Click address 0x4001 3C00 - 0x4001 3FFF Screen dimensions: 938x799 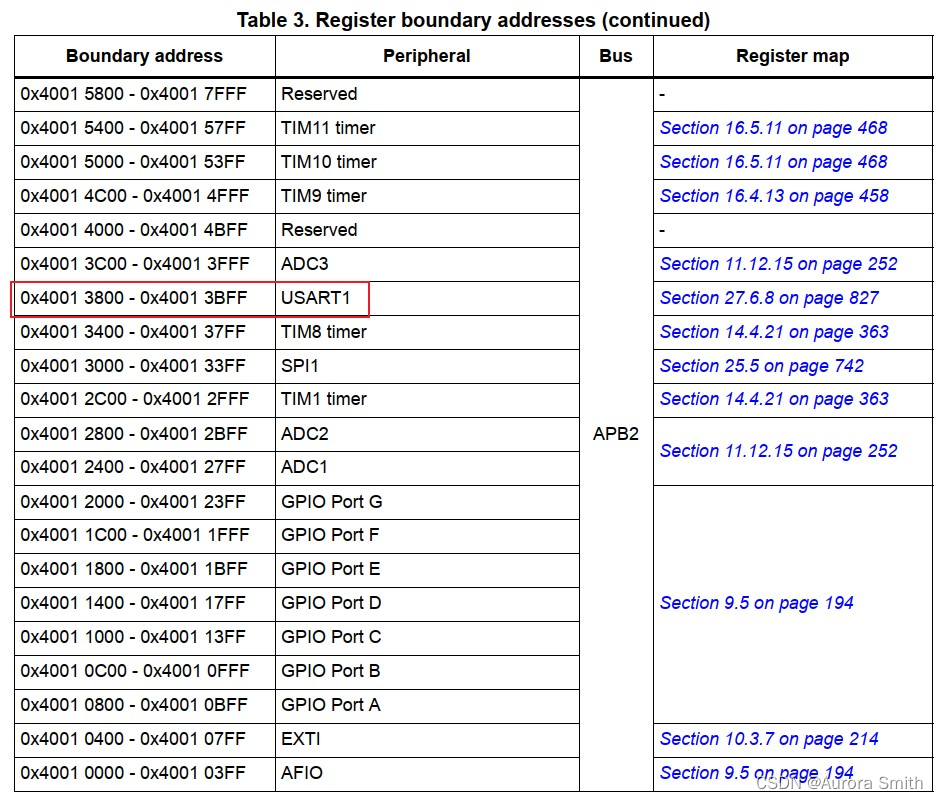point(135,264)
